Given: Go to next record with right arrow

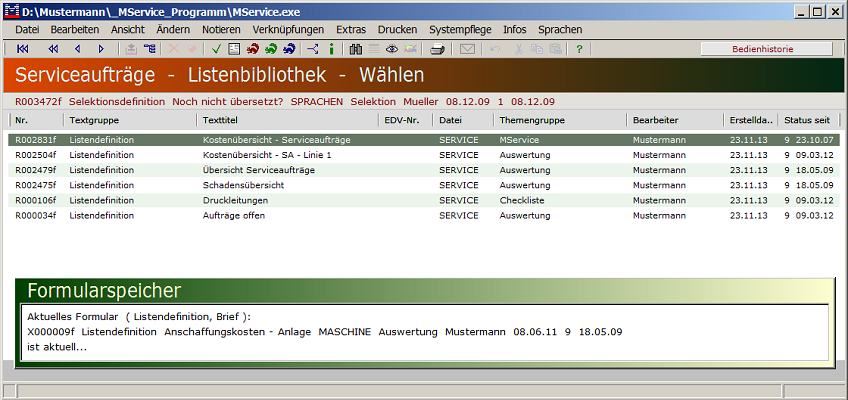Looking at the screenshot, I should [x=101, y=49].
